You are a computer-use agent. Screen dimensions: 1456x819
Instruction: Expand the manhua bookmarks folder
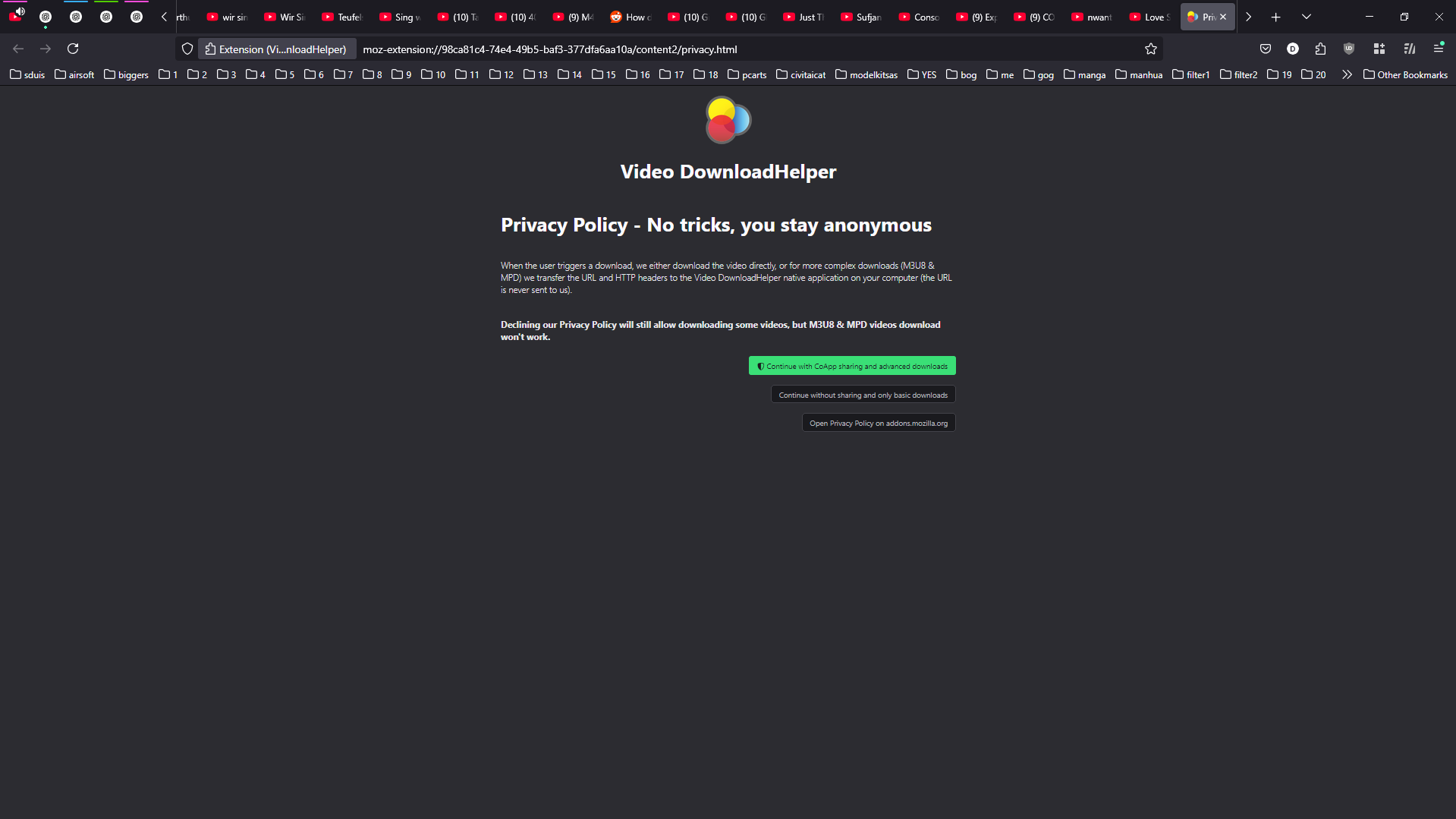[1139, 74]
